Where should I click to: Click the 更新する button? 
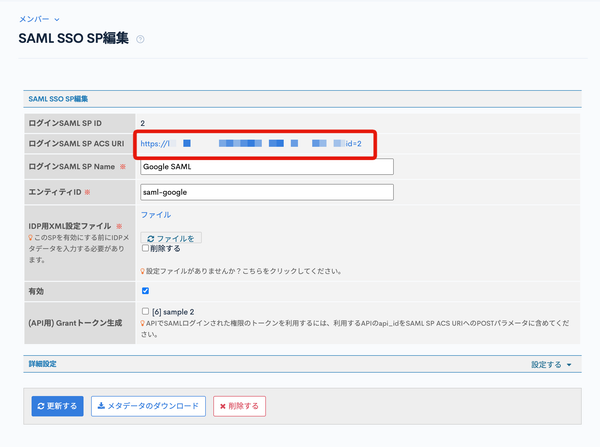(57, 406)
